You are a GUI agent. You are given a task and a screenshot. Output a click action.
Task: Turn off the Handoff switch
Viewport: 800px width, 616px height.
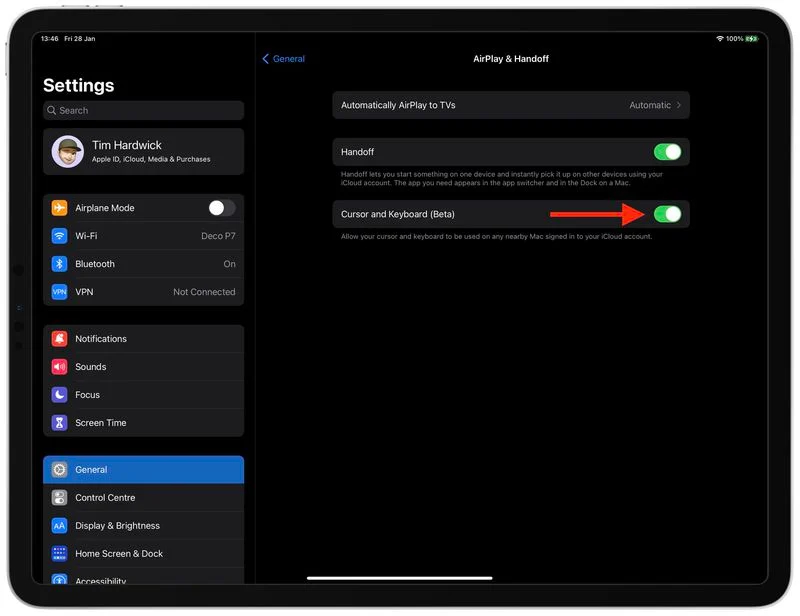click(x=667, y=152)
